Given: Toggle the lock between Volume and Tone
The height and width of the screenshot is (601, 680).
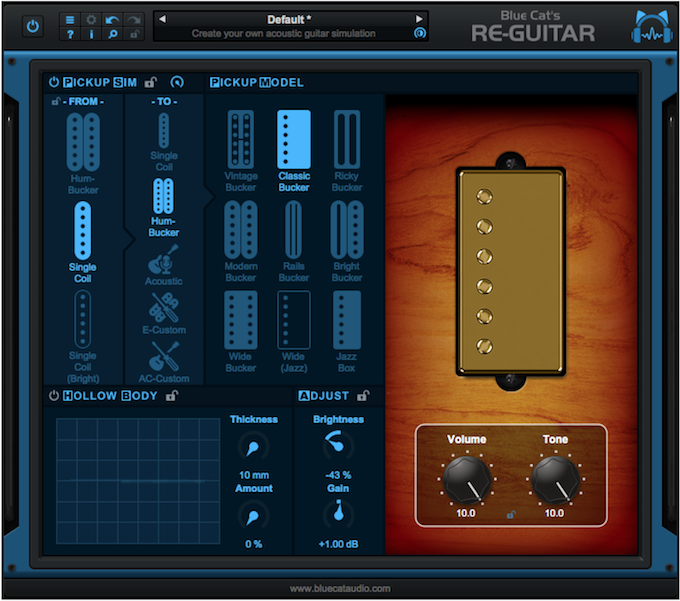Looking at the screenshot, I should click(x=511, y=515).
